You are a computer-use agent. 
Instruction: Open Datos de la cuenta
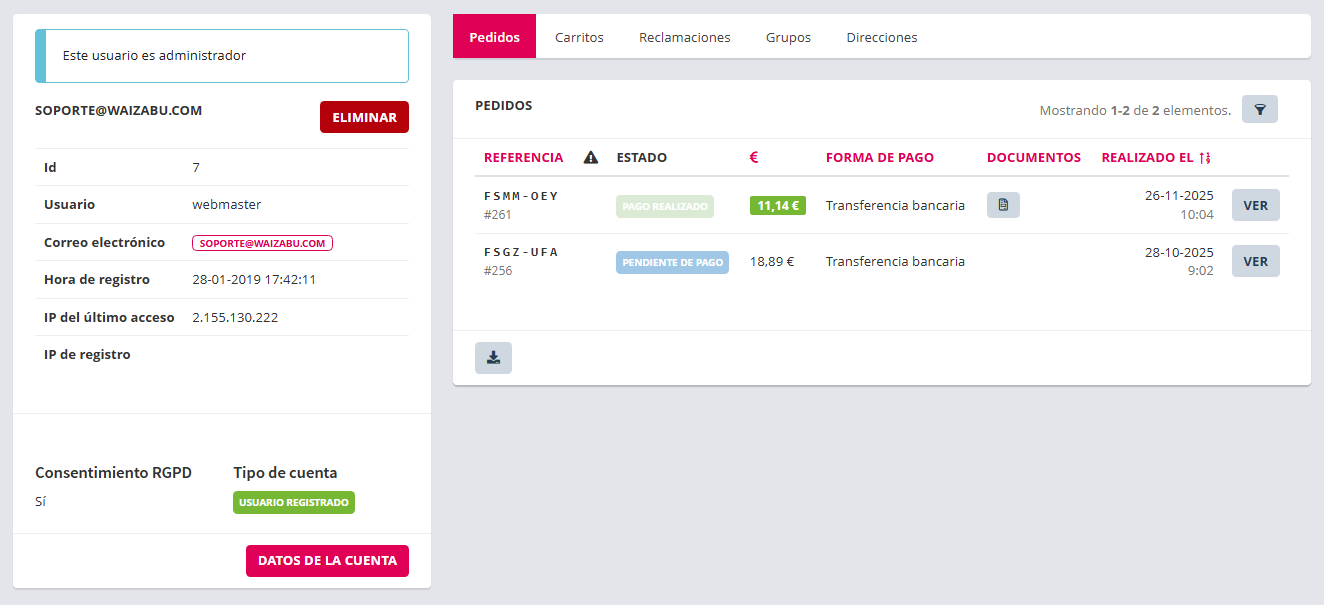327,561
